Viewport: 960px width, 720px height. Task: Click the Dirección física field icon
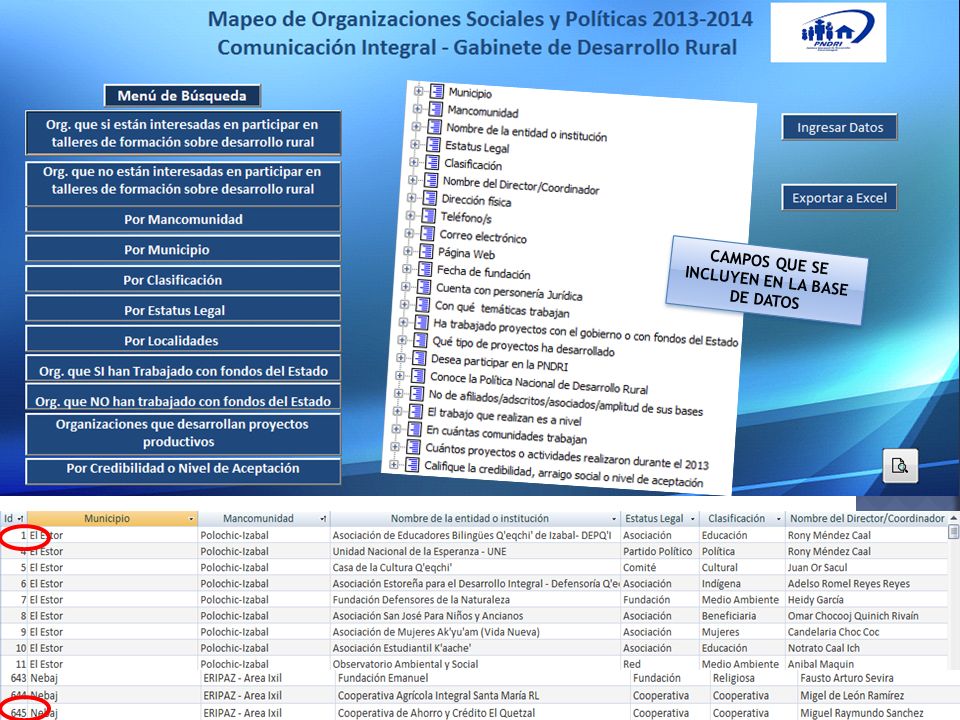pos(430,198)
